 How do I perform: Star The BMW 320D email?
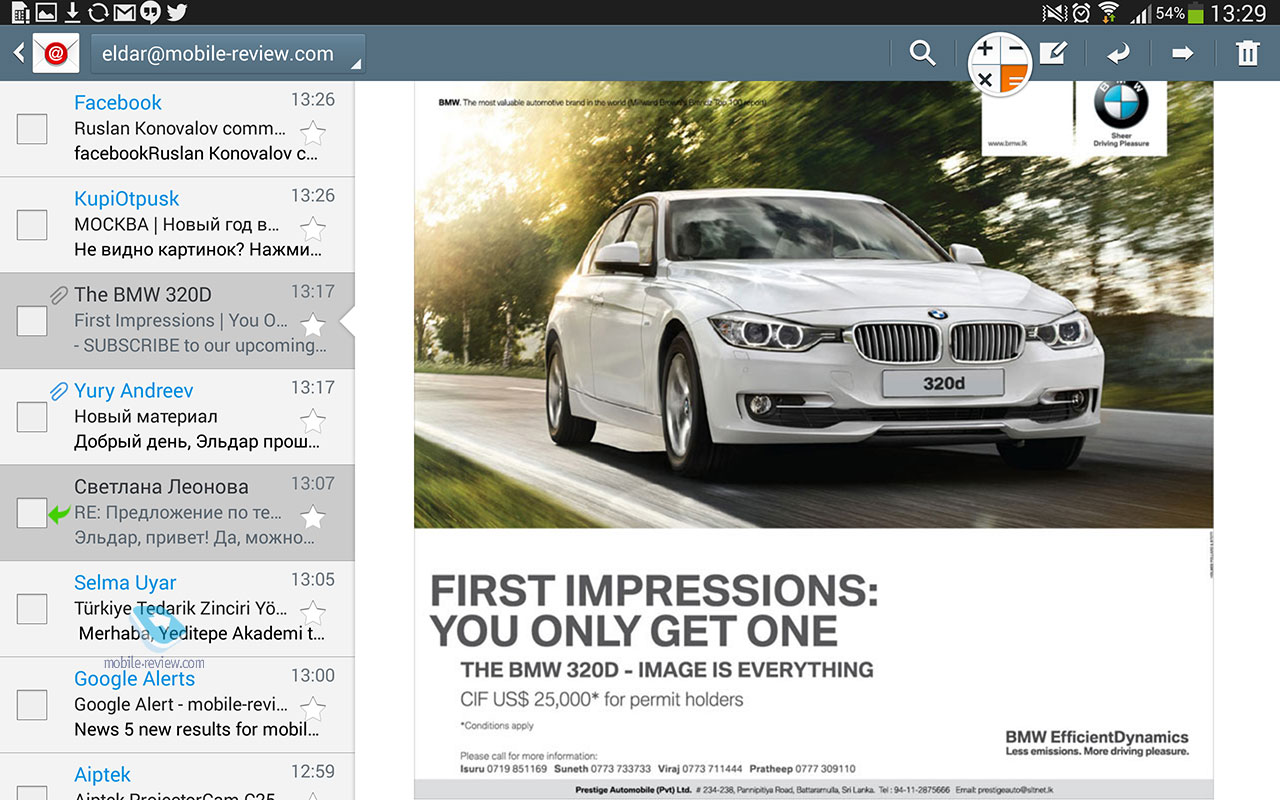[x=313, y=325]
